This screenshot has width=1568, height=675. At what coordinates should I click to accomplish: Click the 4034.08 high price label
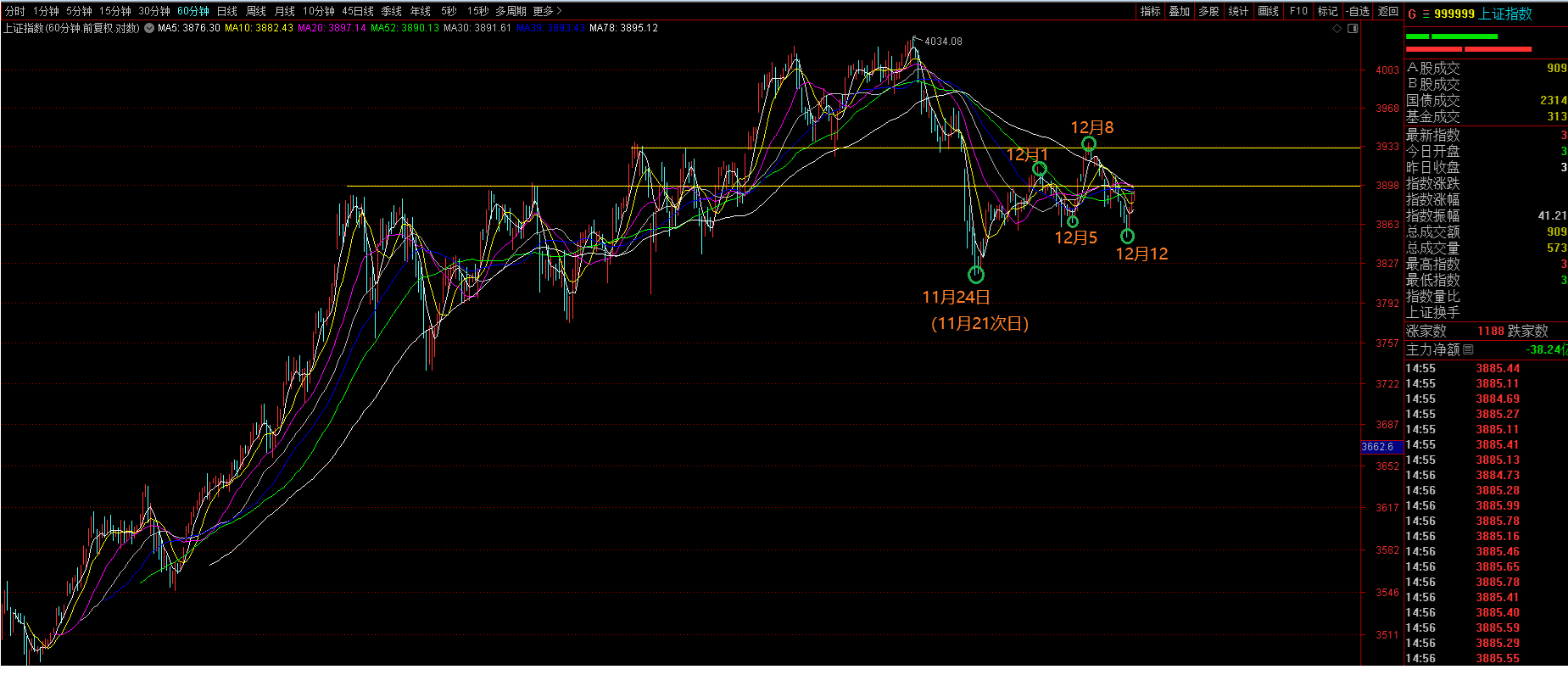point(943,41)
